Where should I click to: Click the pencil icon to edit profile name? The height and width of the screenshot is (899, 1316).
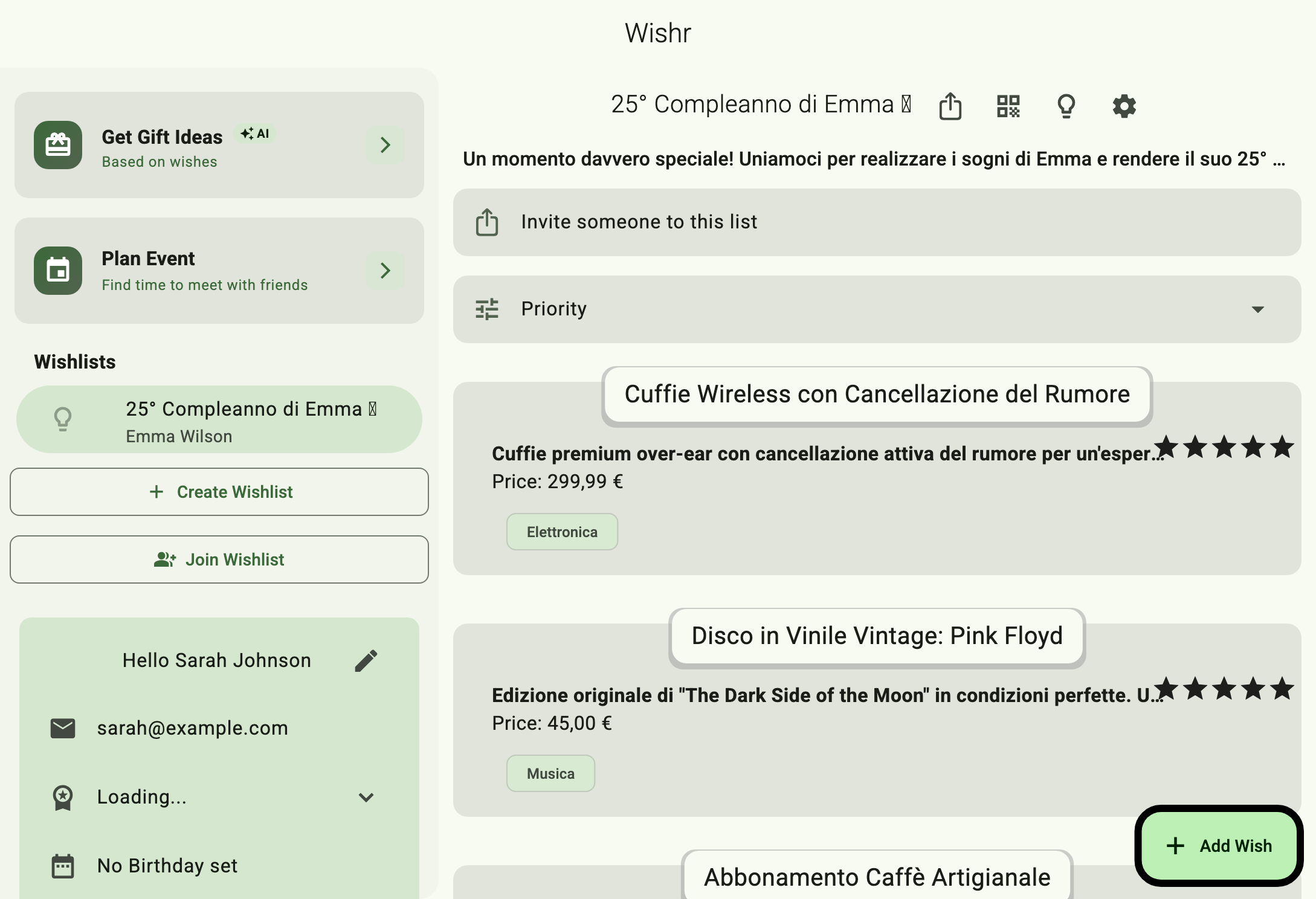pos(366,660)
